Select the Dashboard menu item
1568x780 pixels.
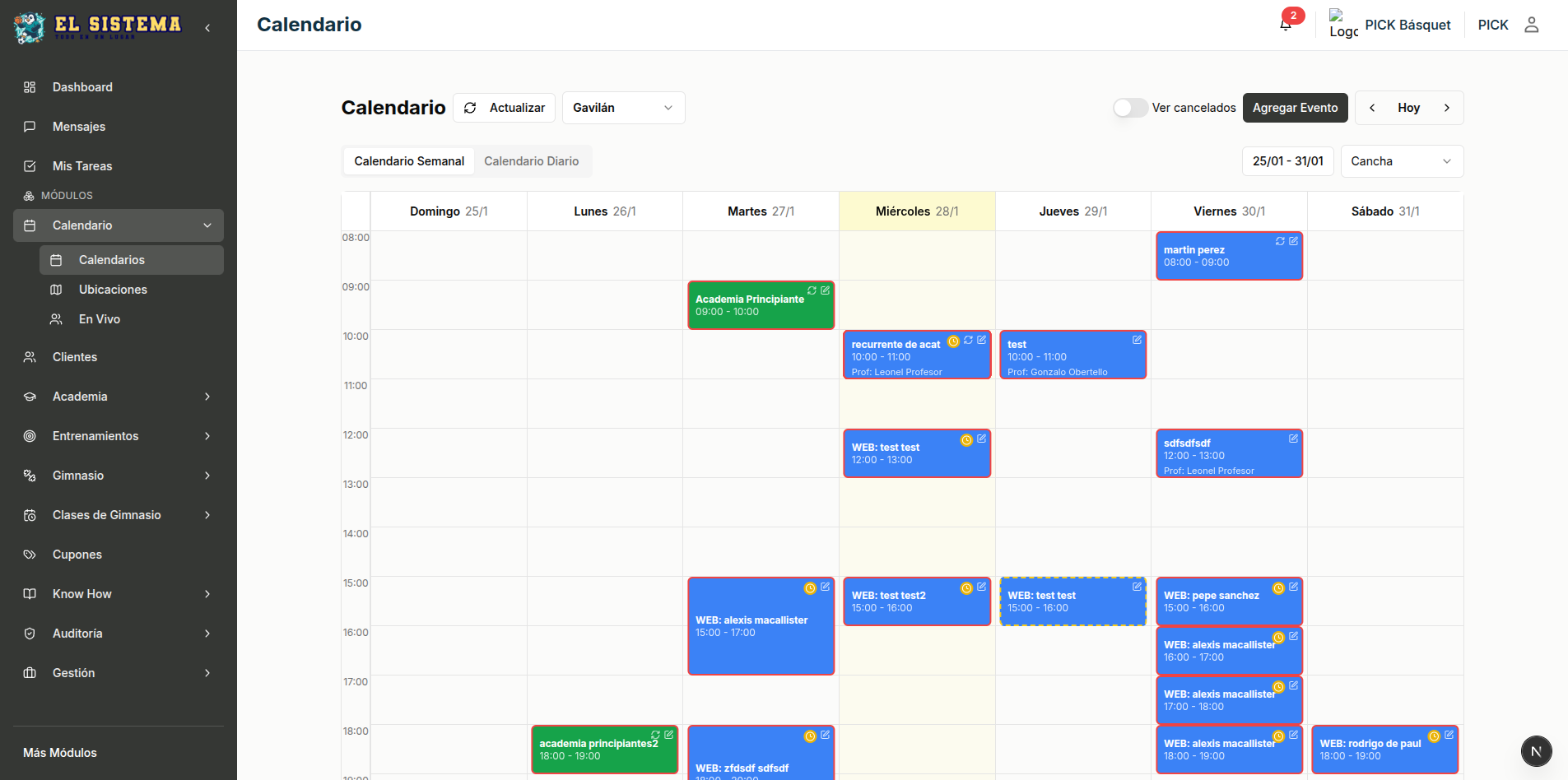82,87
